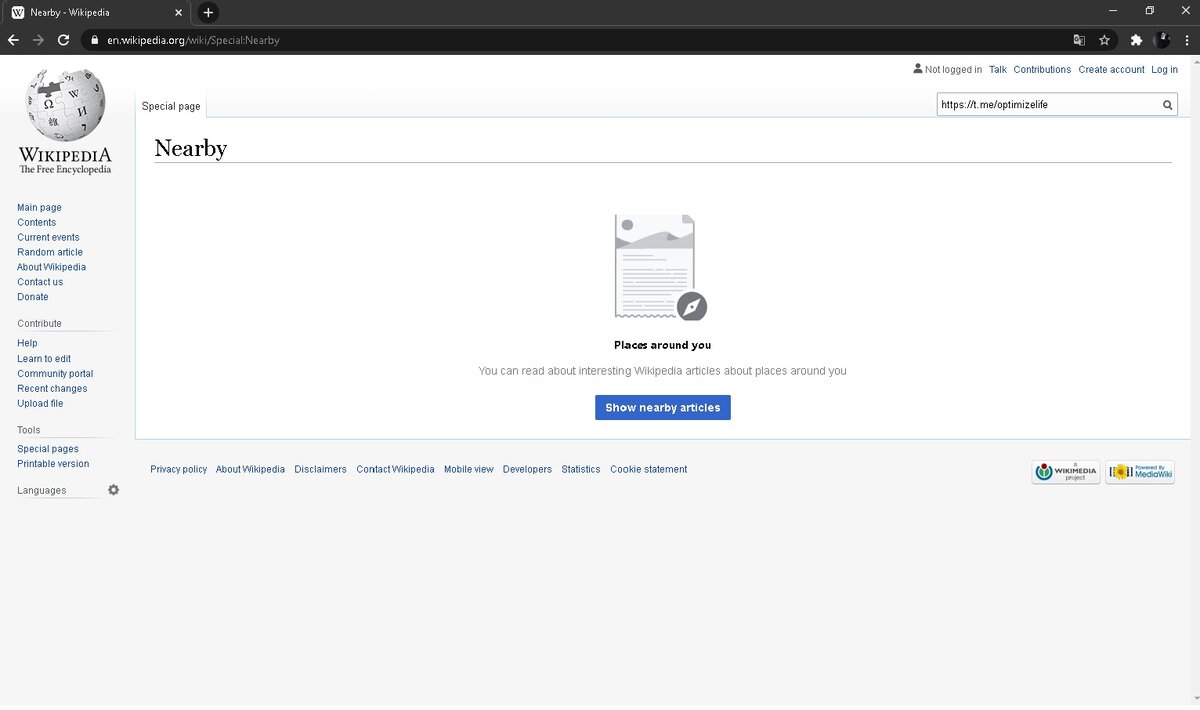
Task: Open the Languages settings gear
Action: pos(113,490)
